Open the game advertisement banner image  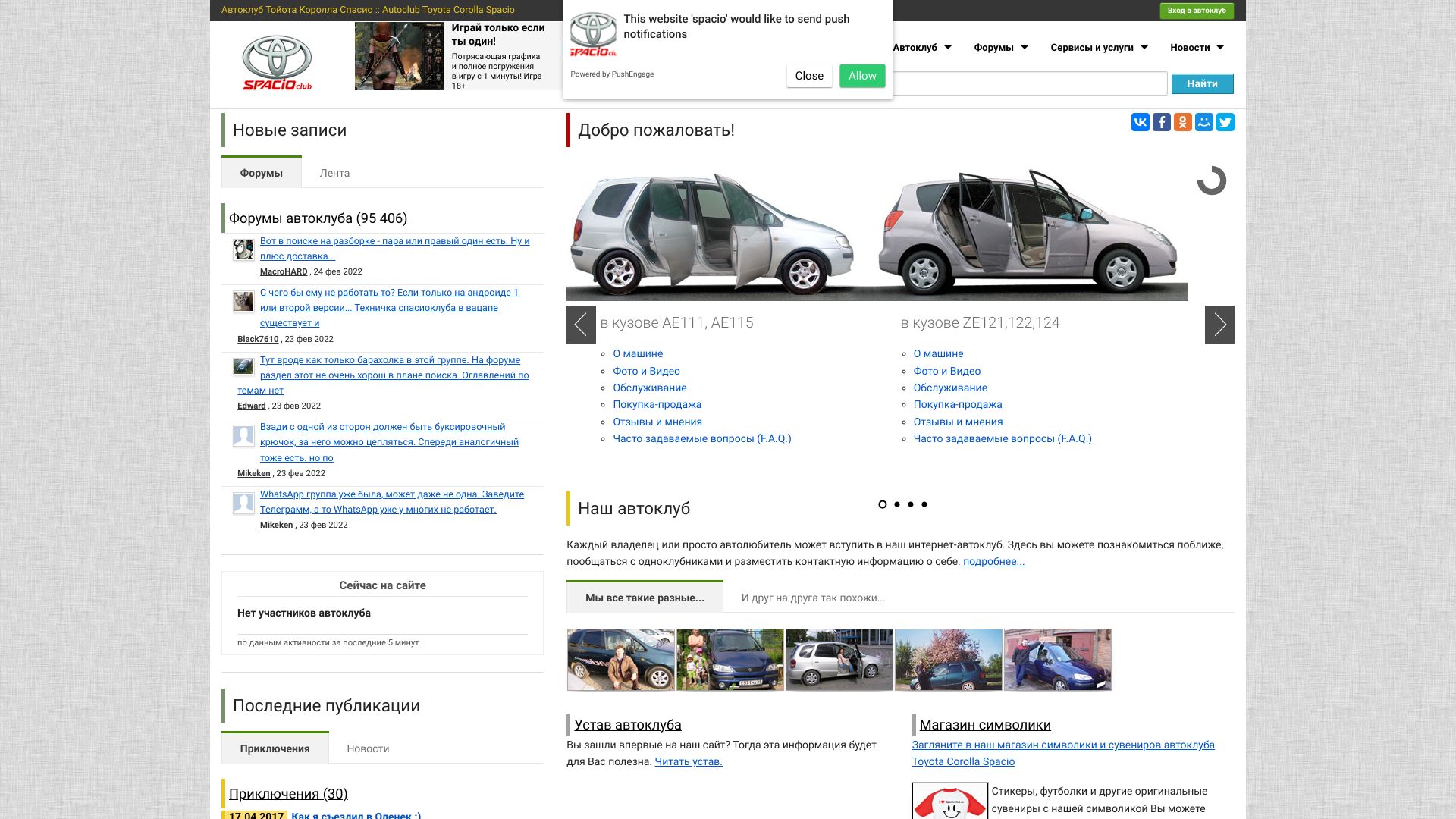coord(399,56)
